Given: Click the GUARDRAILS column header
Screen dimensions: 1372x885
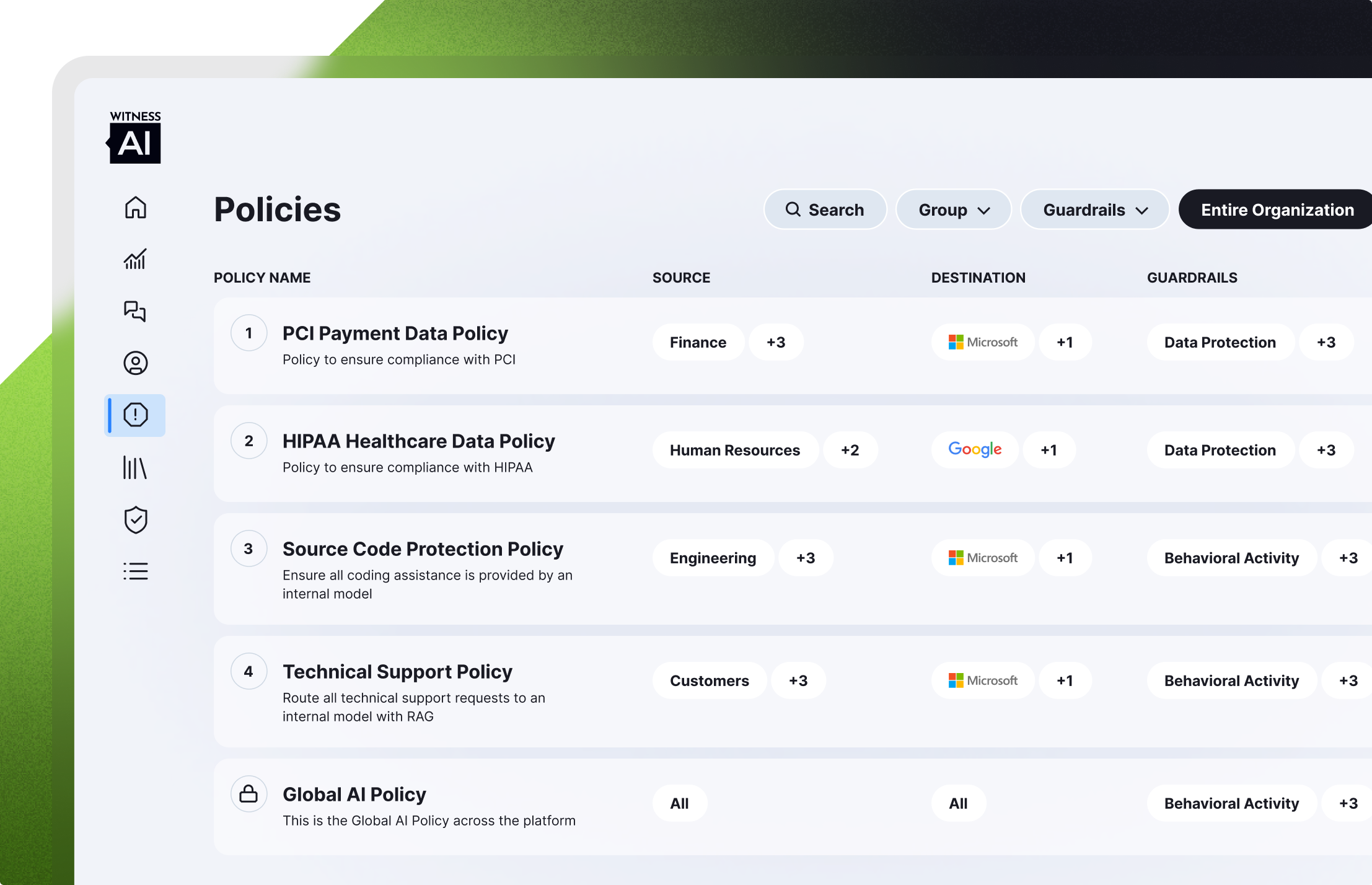Looking at the screenshot, I should (1192, 278).
